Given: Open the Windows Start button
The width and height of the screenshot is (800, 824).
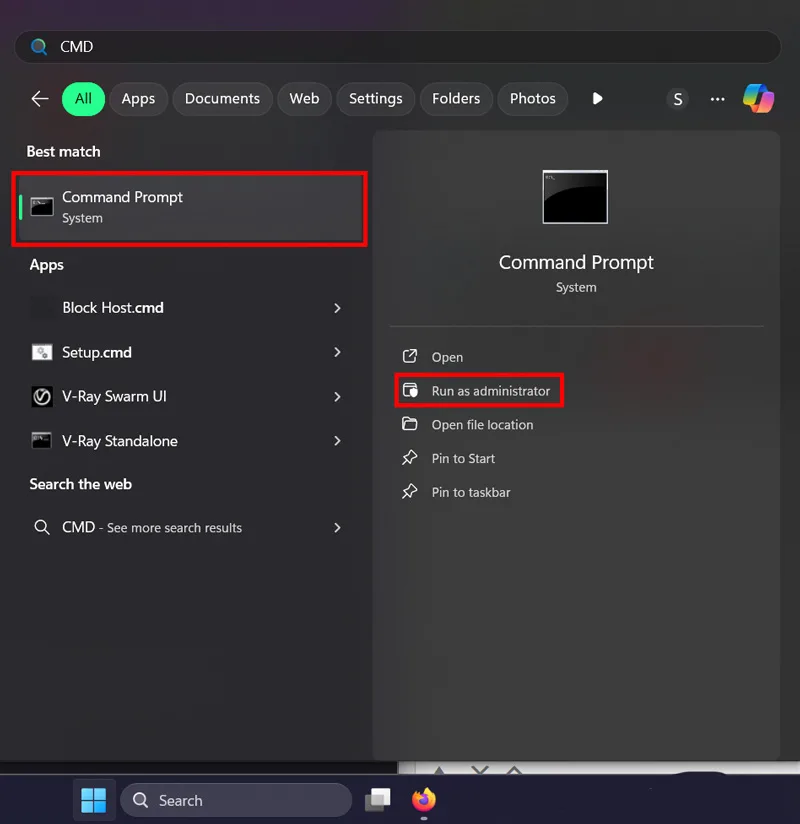Looking at the screenshot, I should [x=94, y=800].
